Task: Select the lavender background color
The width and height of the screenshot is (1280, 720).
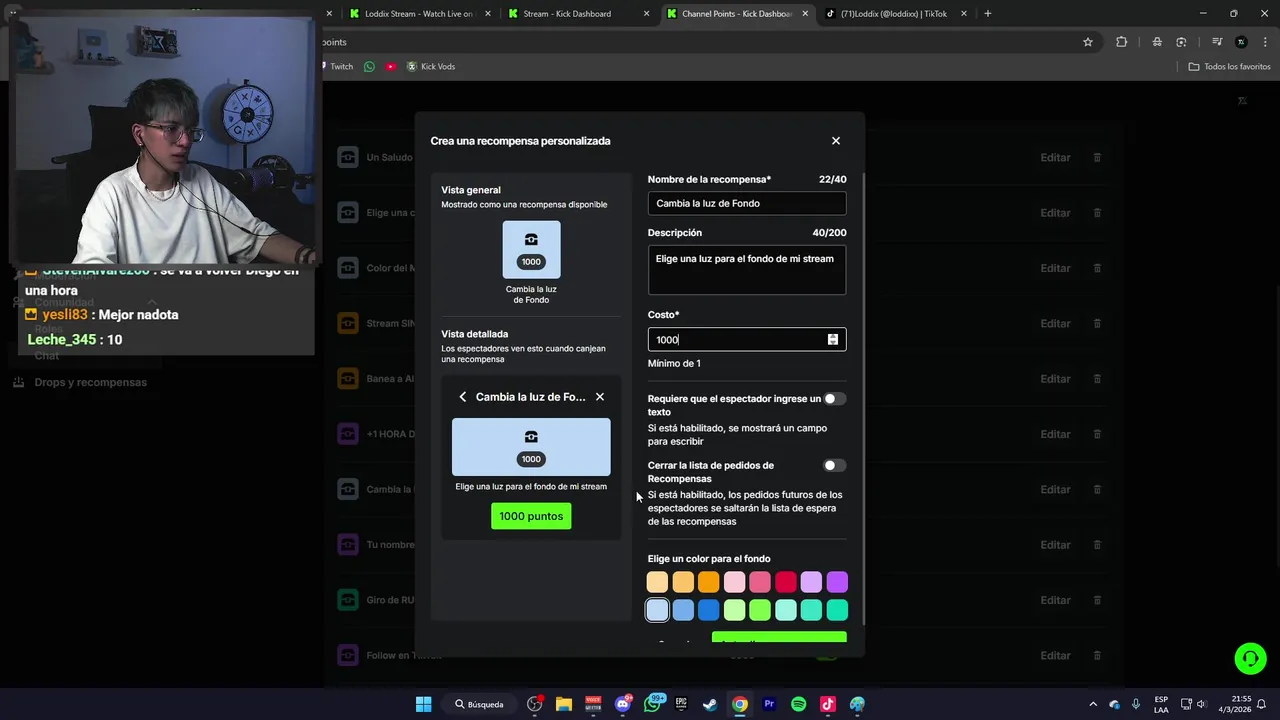Action: point(811,582)
